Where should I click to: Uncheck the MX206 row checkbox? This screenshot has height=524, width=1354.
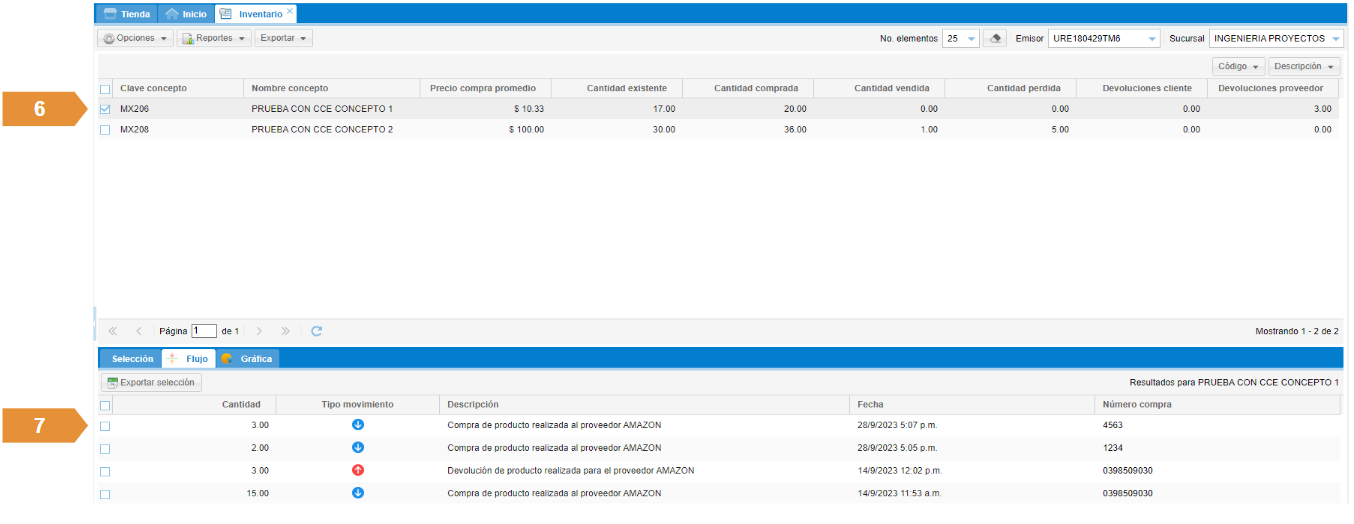105,109
